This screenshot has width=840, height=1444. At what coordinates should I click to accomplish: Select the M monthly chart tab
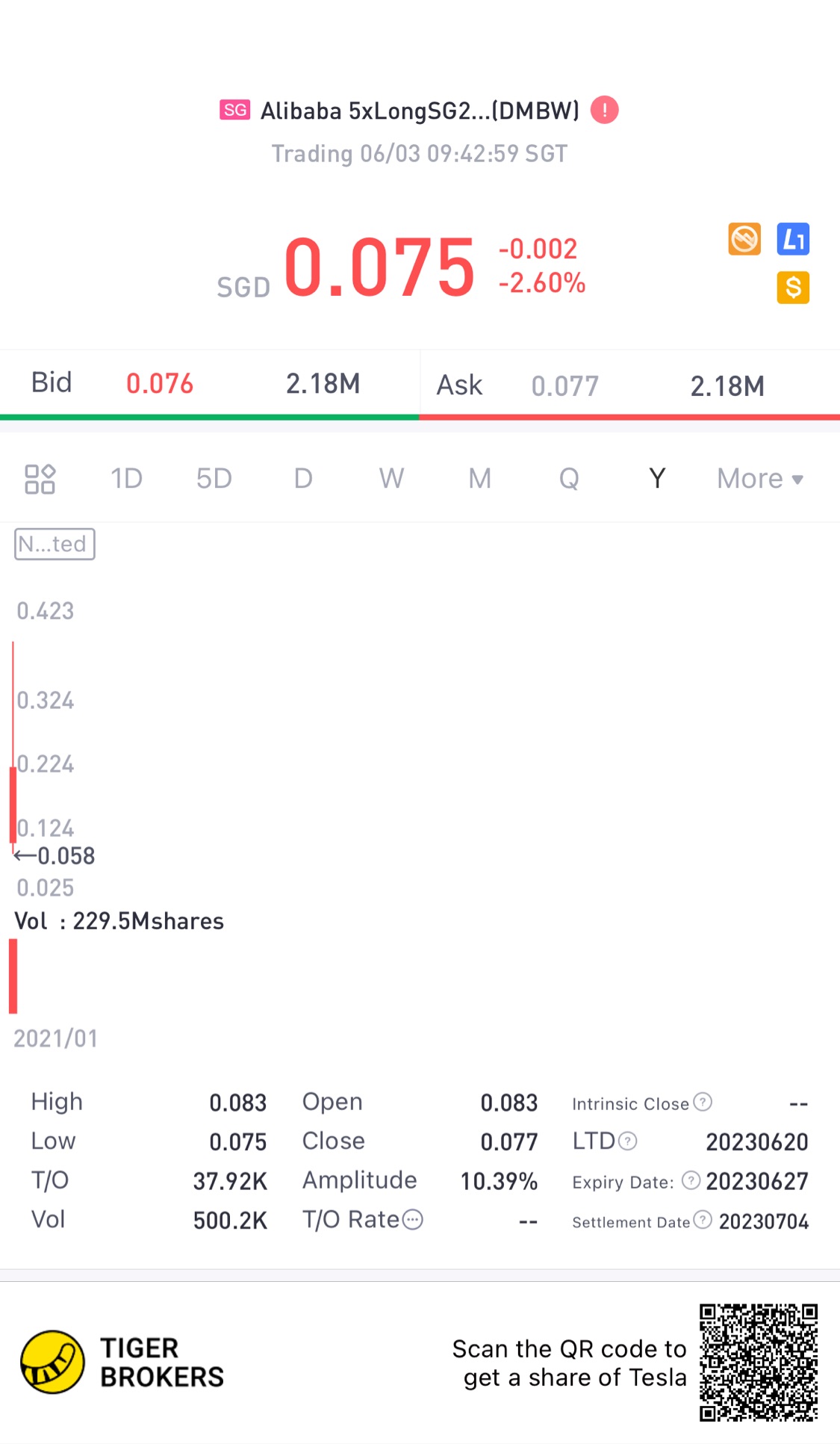coord(480,479)
